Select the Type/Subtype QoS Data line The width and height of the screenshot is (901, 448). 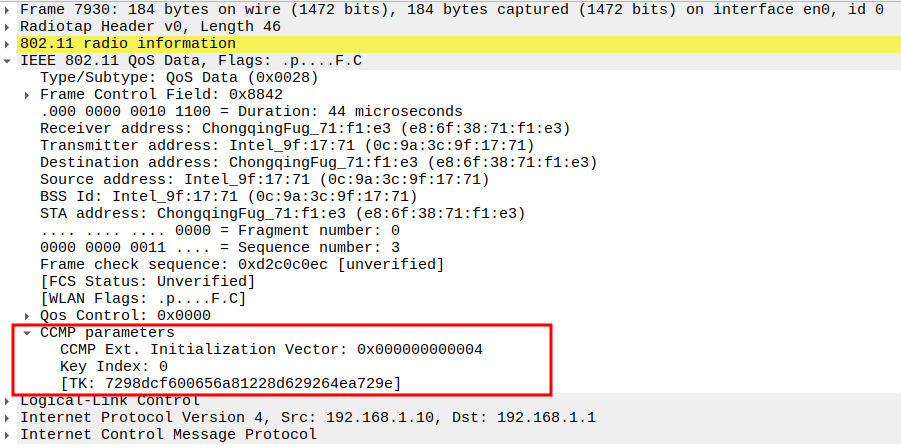tap(179, 78)
